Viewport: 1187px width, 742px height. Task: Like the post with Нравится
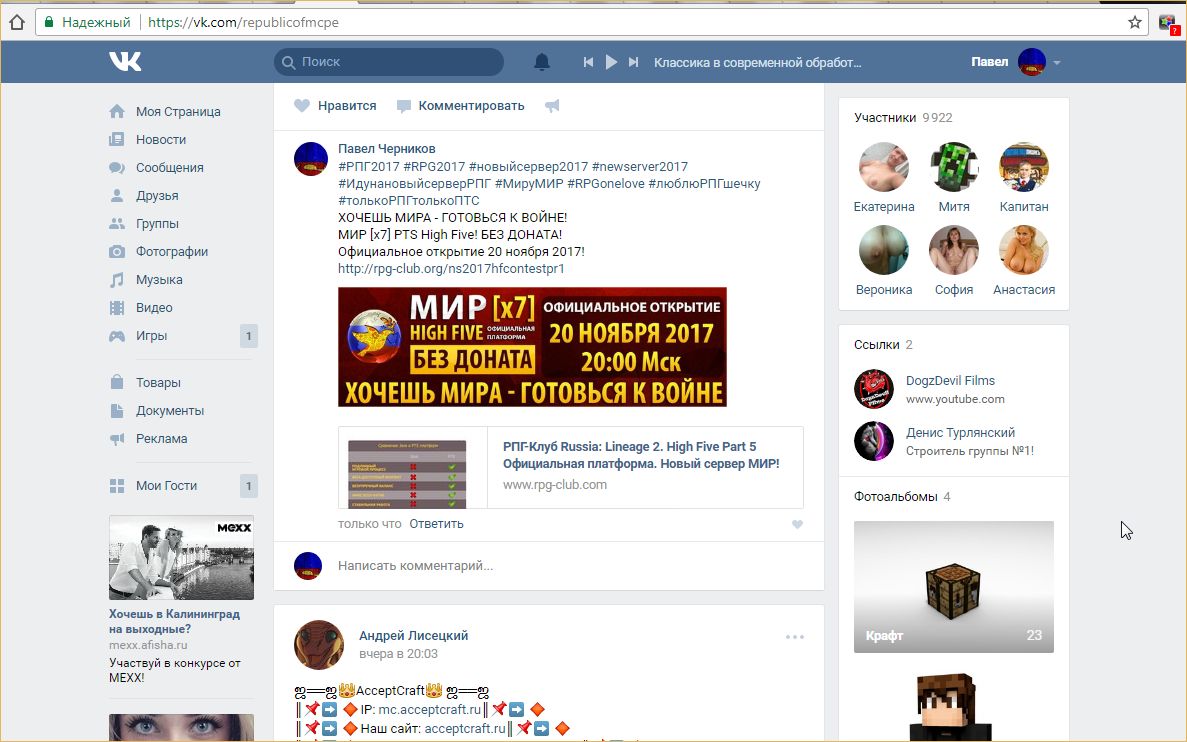point(335,106)
